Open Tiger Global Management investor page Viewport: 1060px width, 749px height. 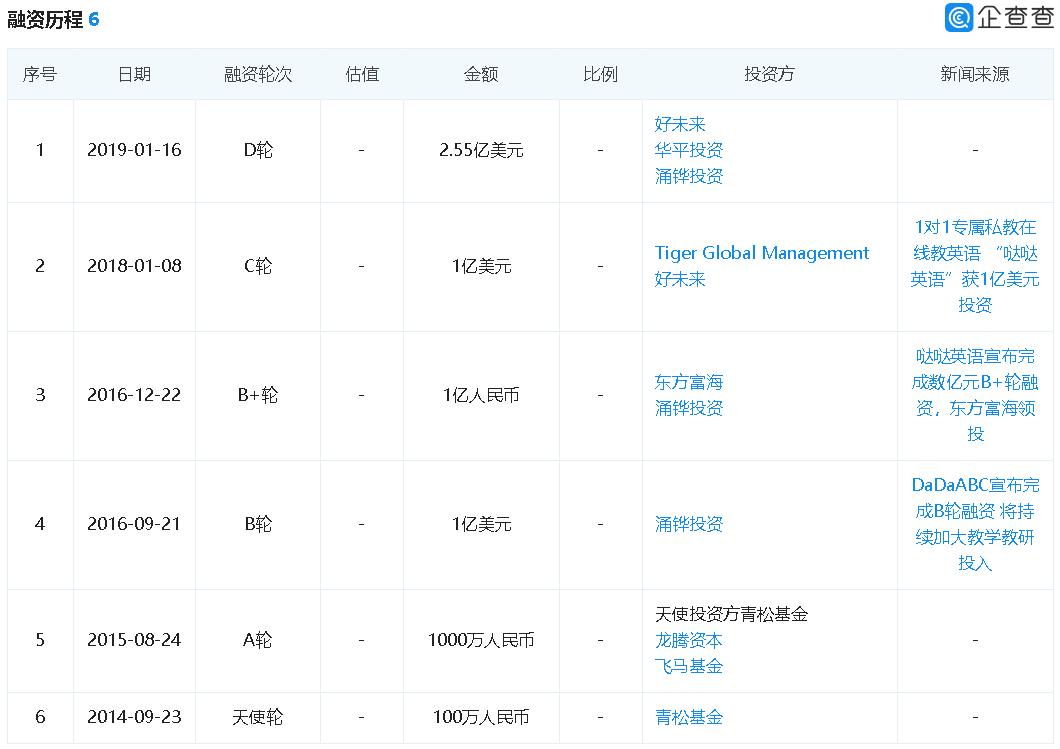pos(761,252)
